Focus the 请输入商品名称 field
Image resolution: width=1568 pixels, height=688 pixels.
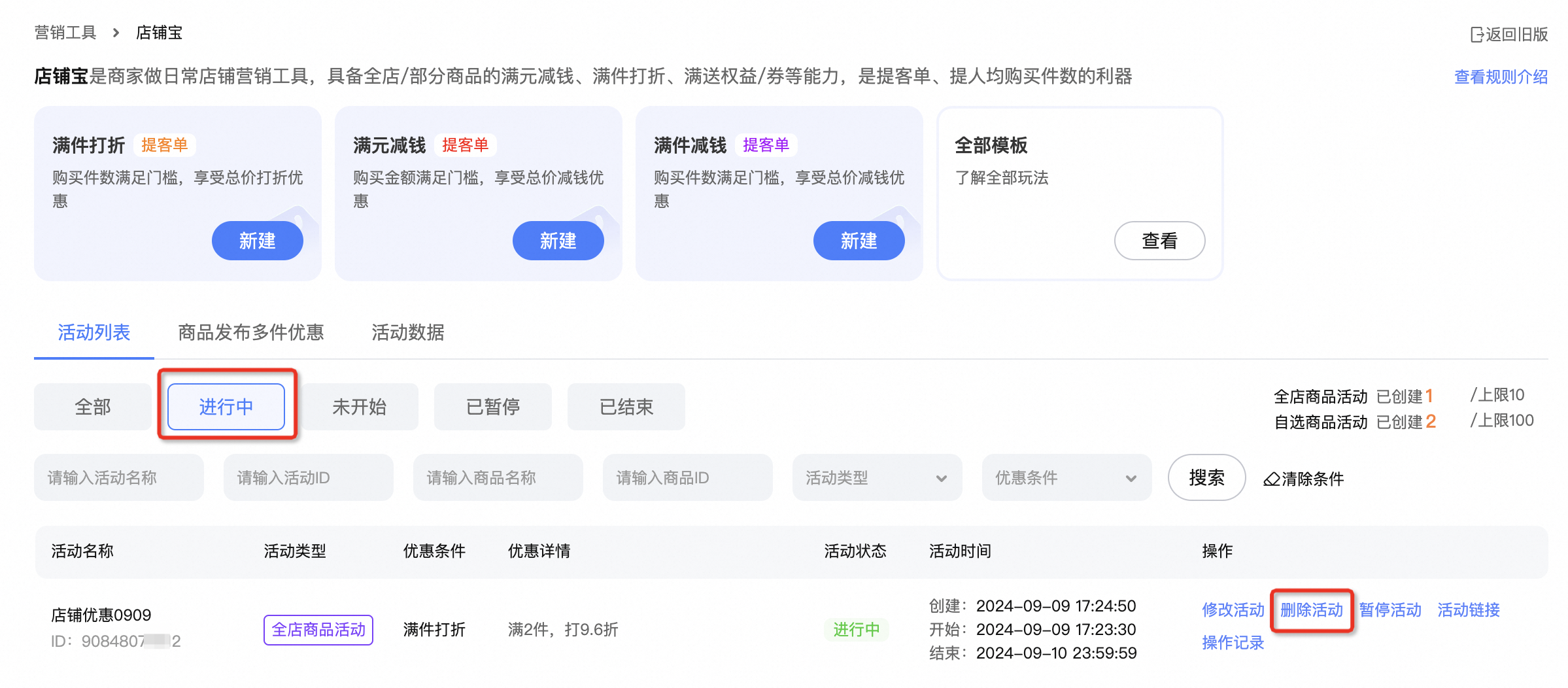coord(498,478)
